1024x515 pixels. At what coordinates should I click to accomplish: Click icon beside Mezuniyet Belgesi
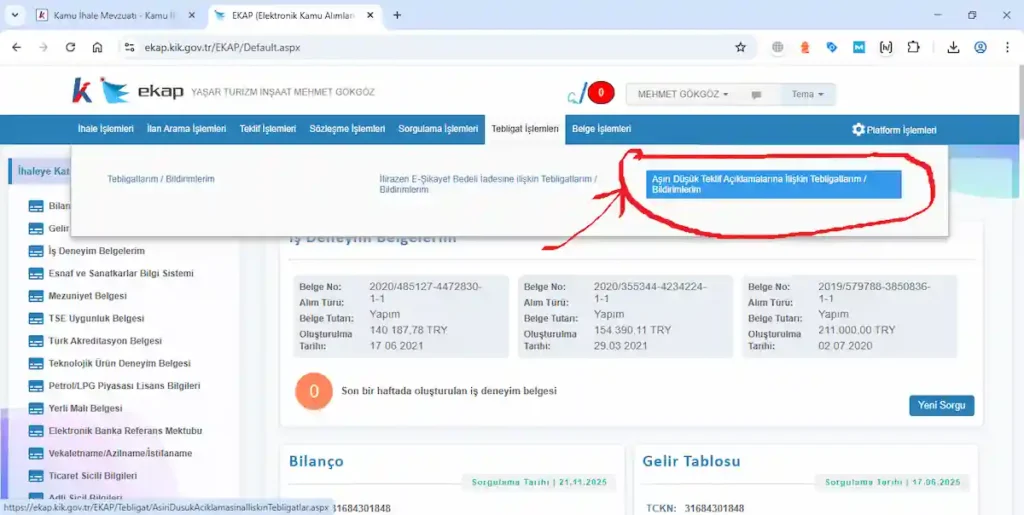(36, 296)
